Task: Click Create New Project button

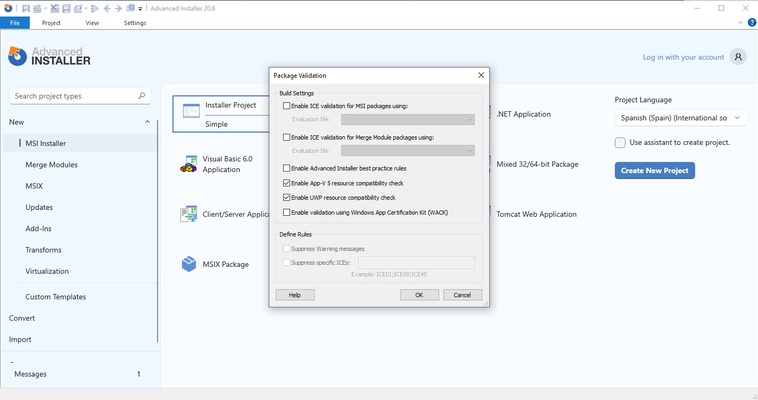Action: [655, 170]
